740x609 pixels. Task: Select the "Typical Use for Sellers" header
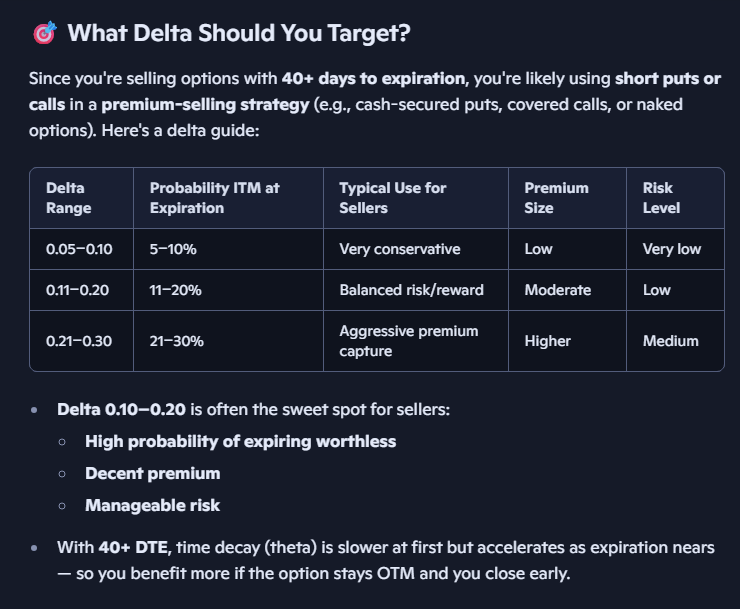(393, 198)
